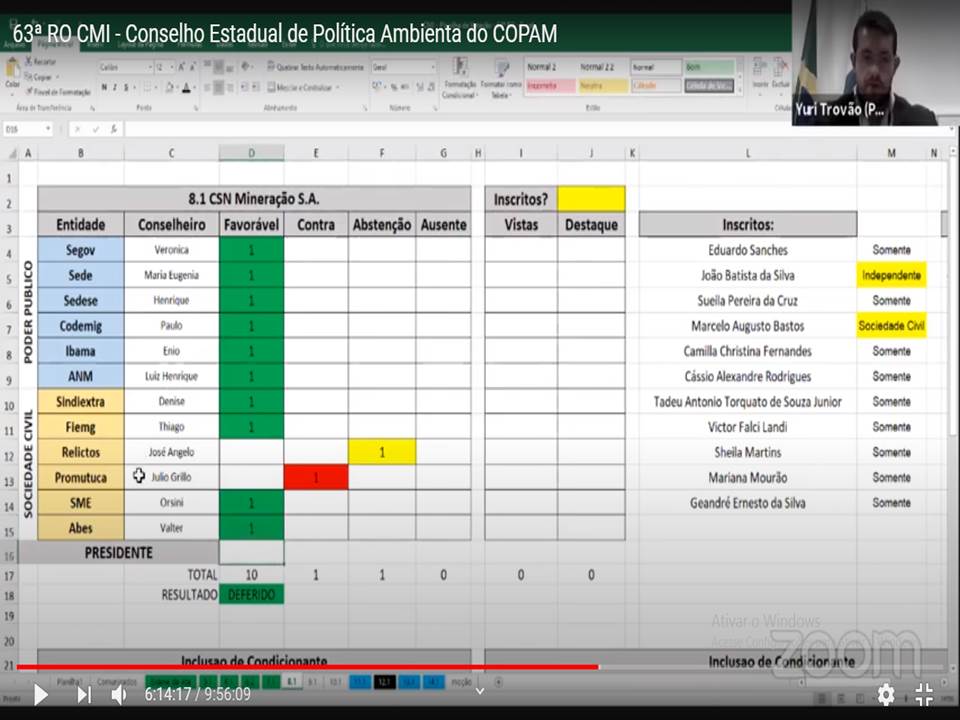This screenshot has width=960, height=720.
Task: Expand the cell name box dropdown
Action: coord(53,129)
